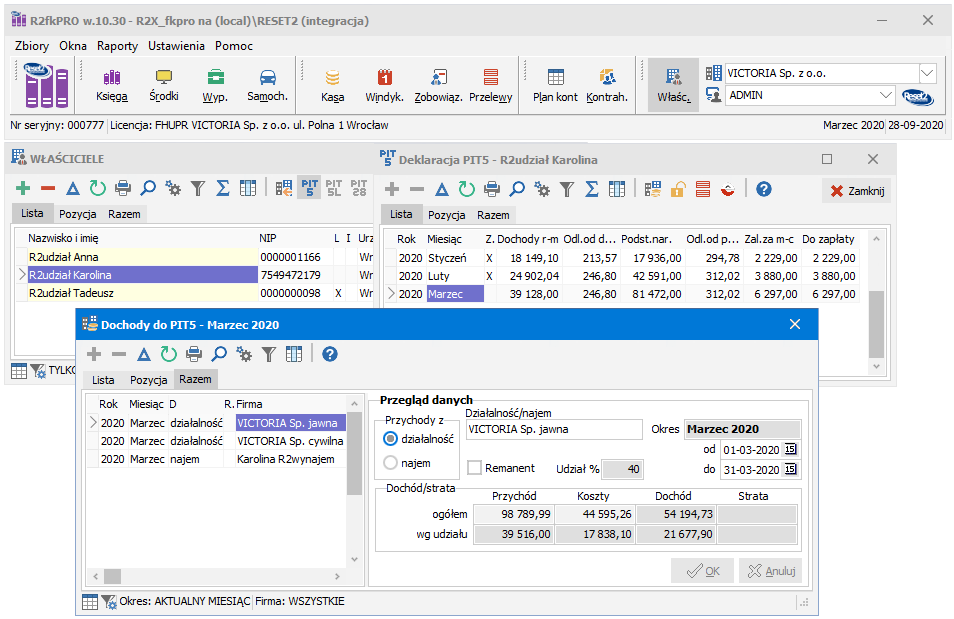Open the PIT 28 icon in WŁAŚCICIELE toolbar
This screenshot has width=954, height=619.
359,187
